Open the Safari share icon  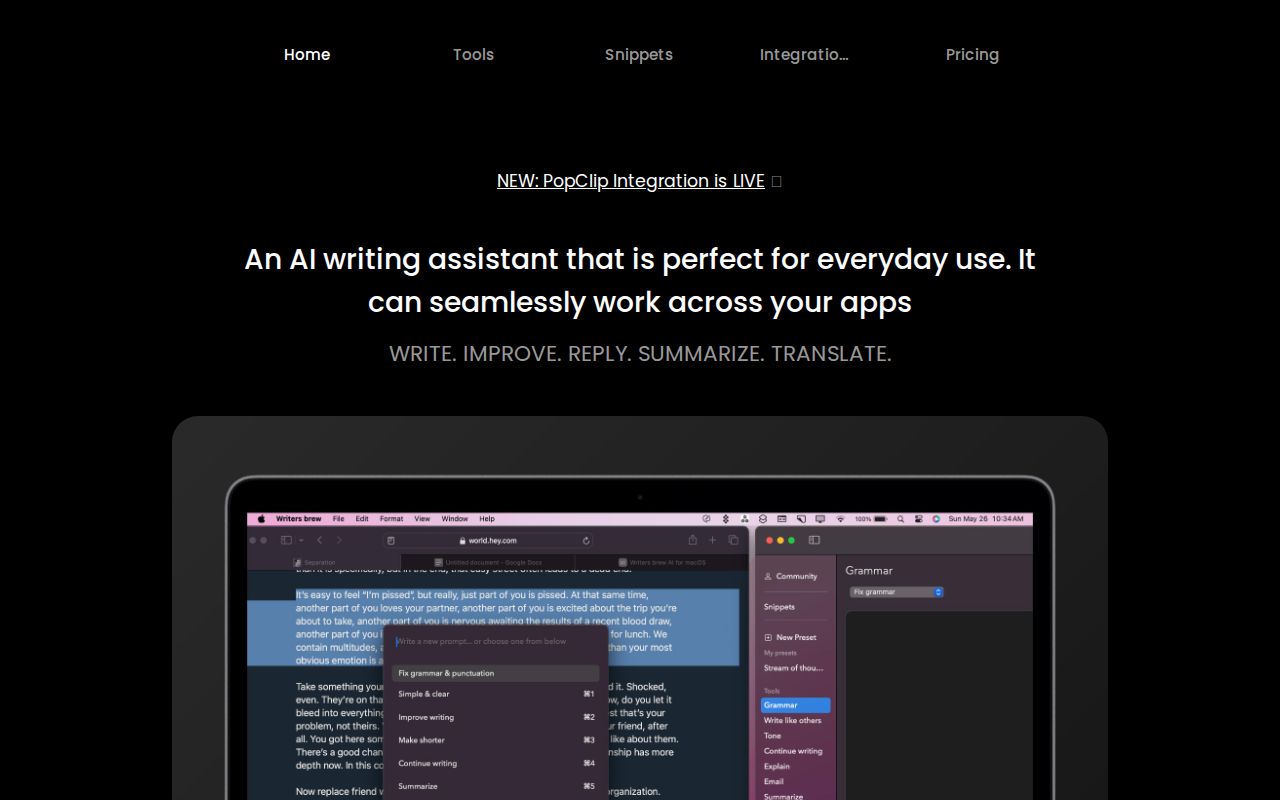pos(692,538)
